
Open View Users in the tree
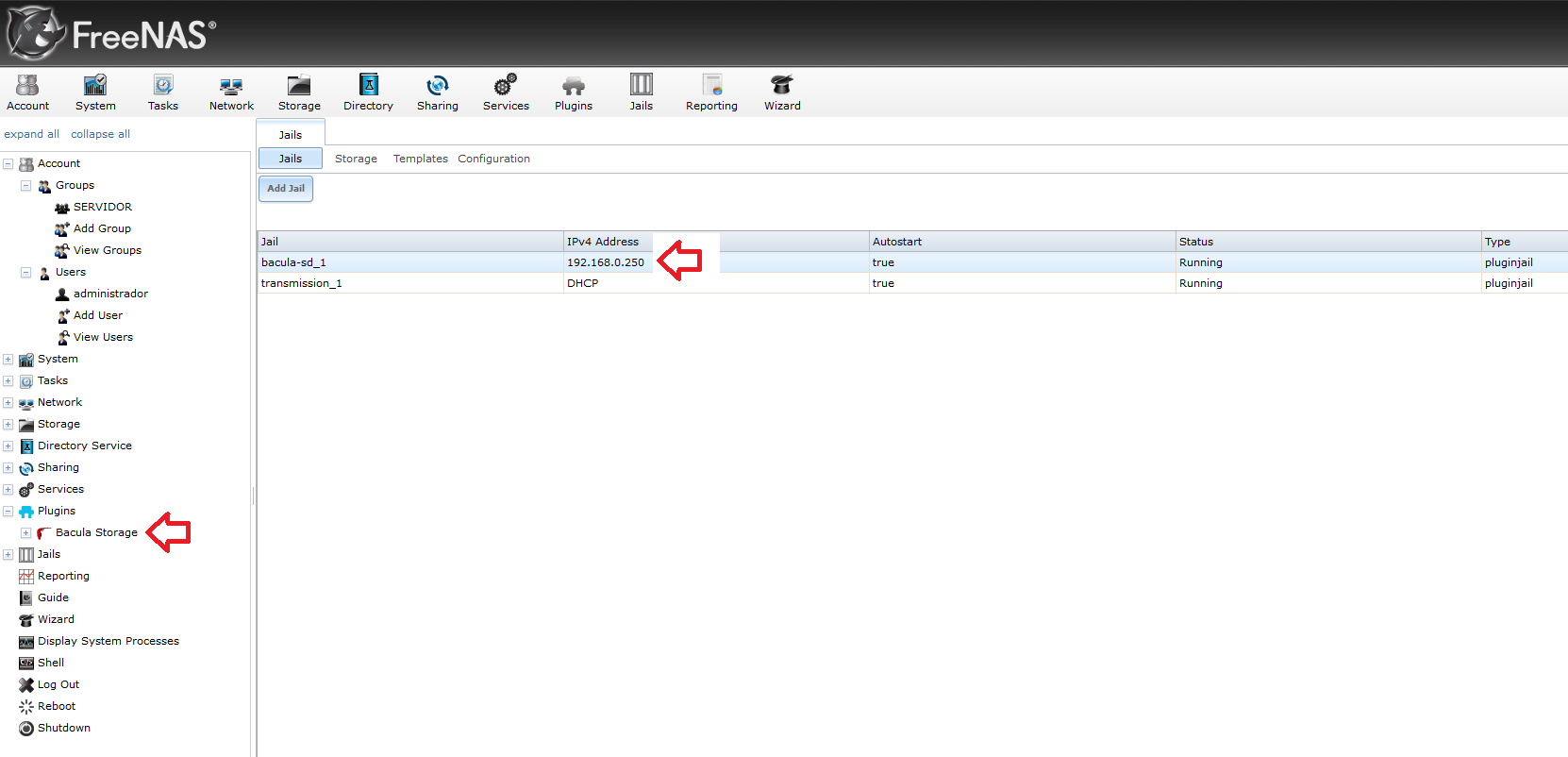[104, 337]
